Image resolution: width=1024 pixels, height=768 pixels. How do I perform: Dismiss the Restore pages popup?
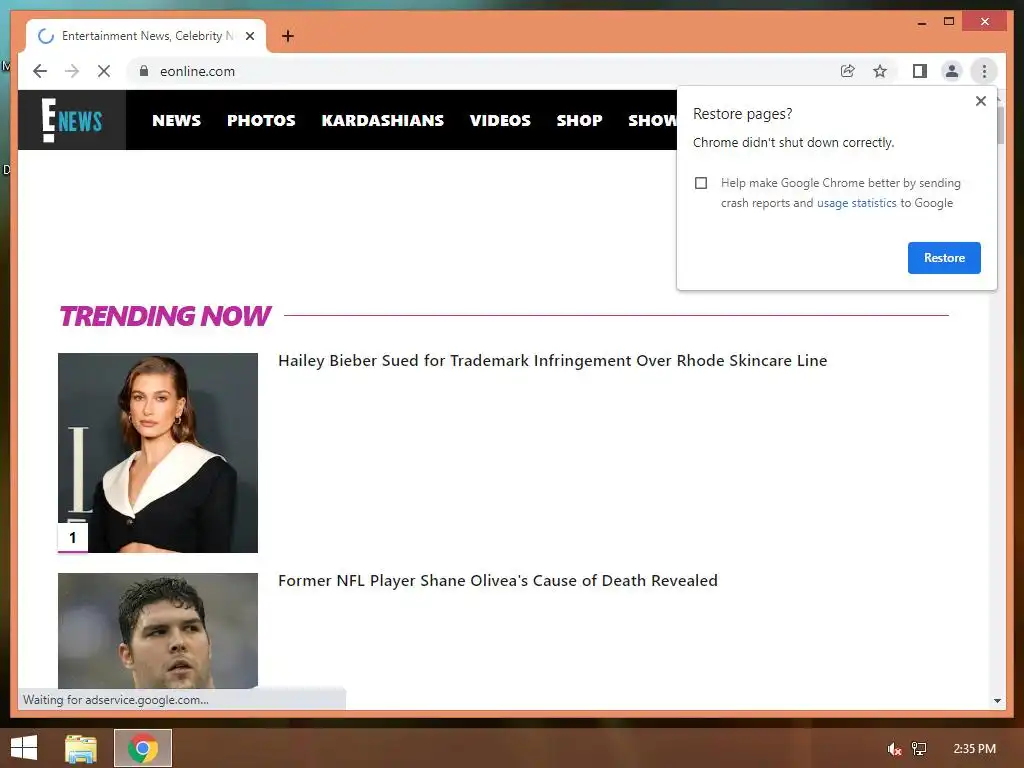point(980,101)
